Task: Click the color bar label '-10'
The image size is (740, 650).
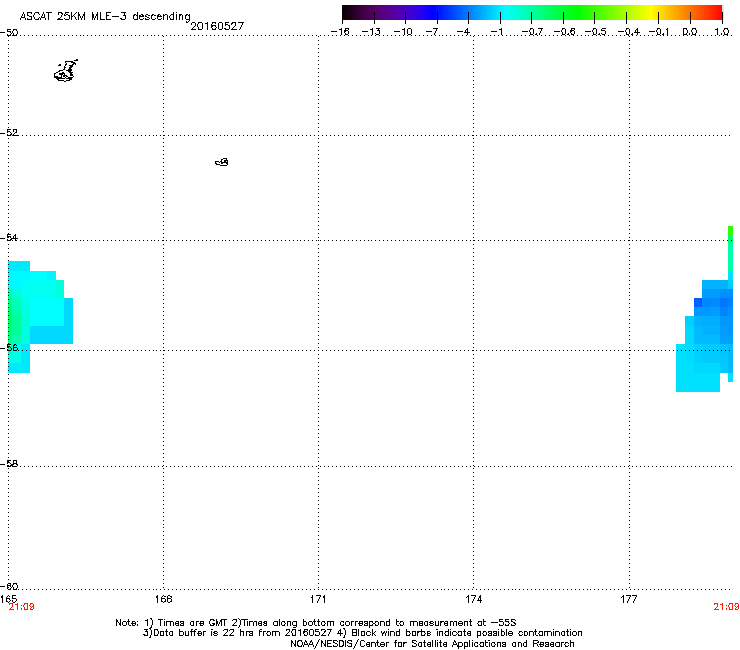Action: 403,32
